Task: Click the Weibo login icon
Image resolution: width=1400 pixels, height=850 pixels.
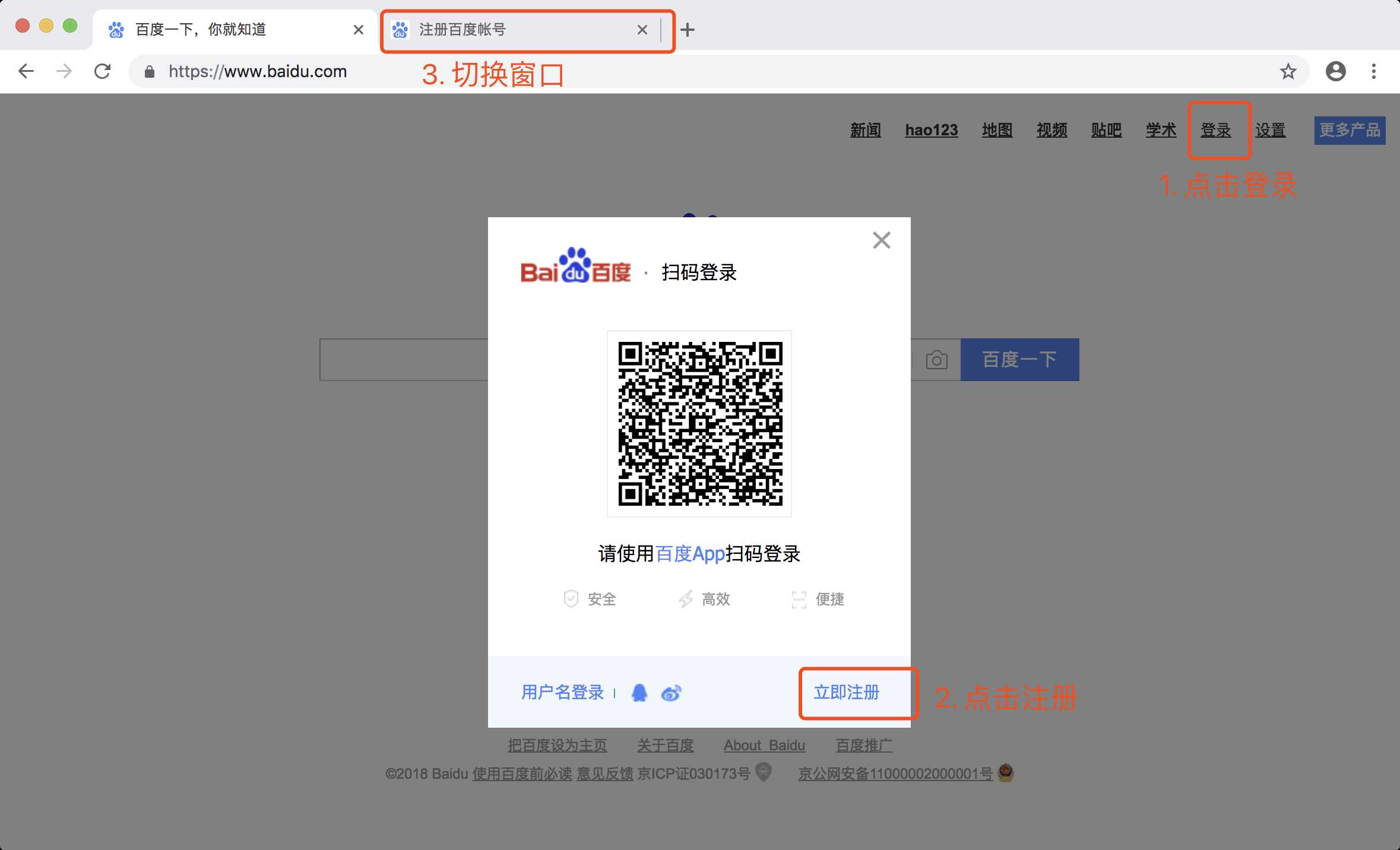Action: [672, 693]
